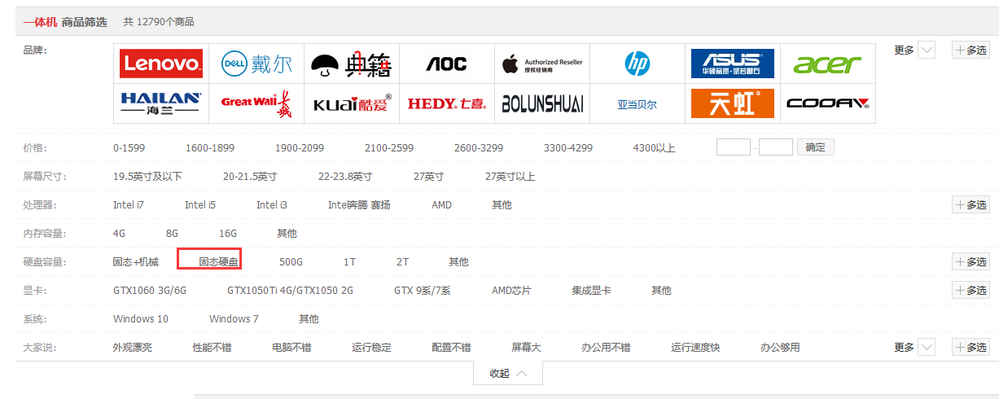Enable 多选 for the brand row
The width and height of the screenshot is (999, 399).
(x=971, y=50)
